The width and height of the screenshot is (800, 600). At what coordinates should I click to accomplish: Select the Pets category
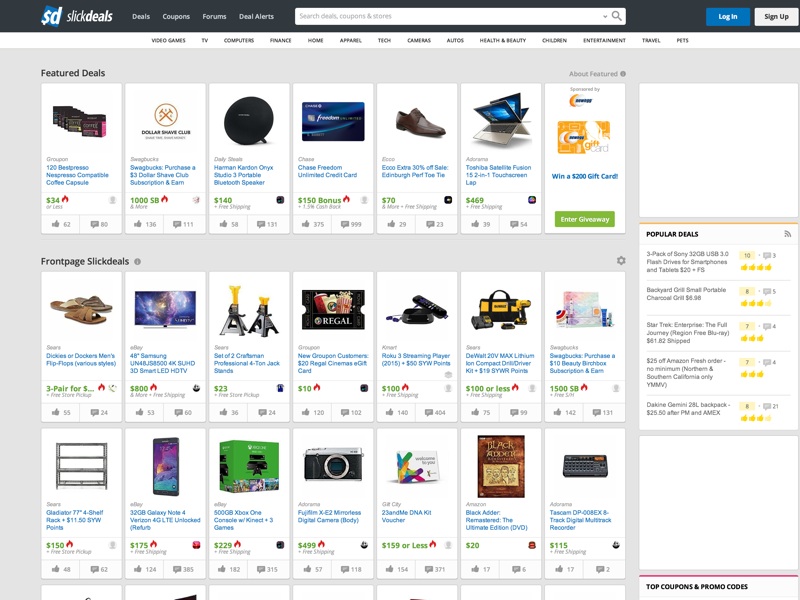coord(682,40)
